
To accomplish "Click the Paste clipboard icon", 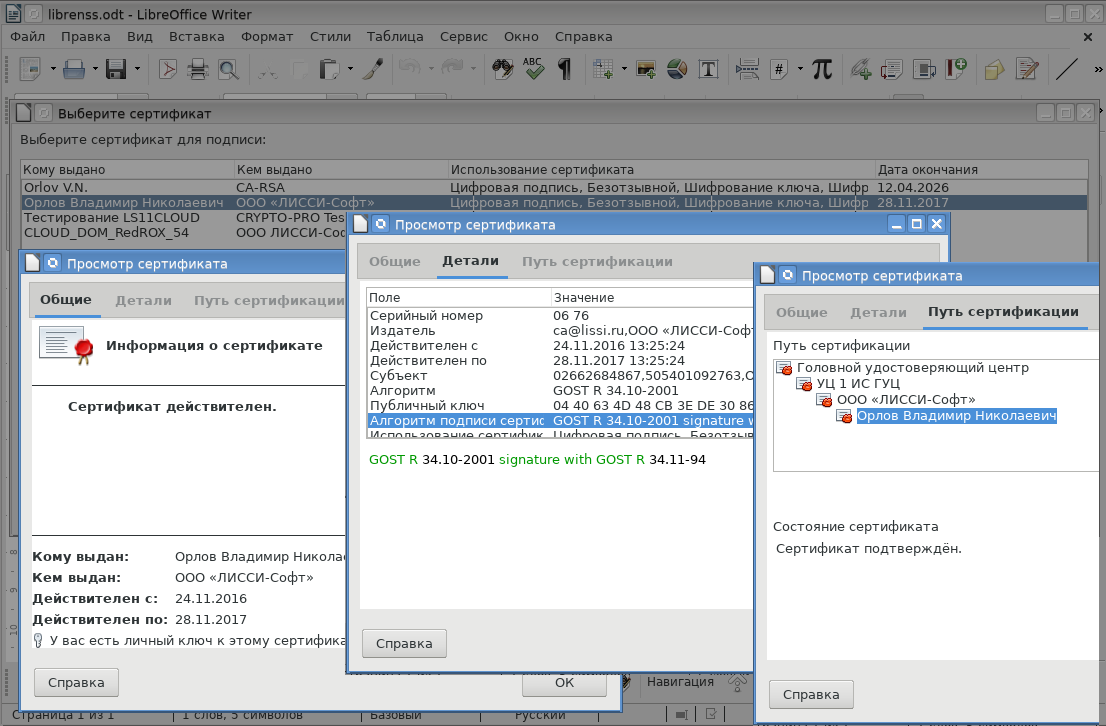I will pyautogui.click(x=329, y=69).
